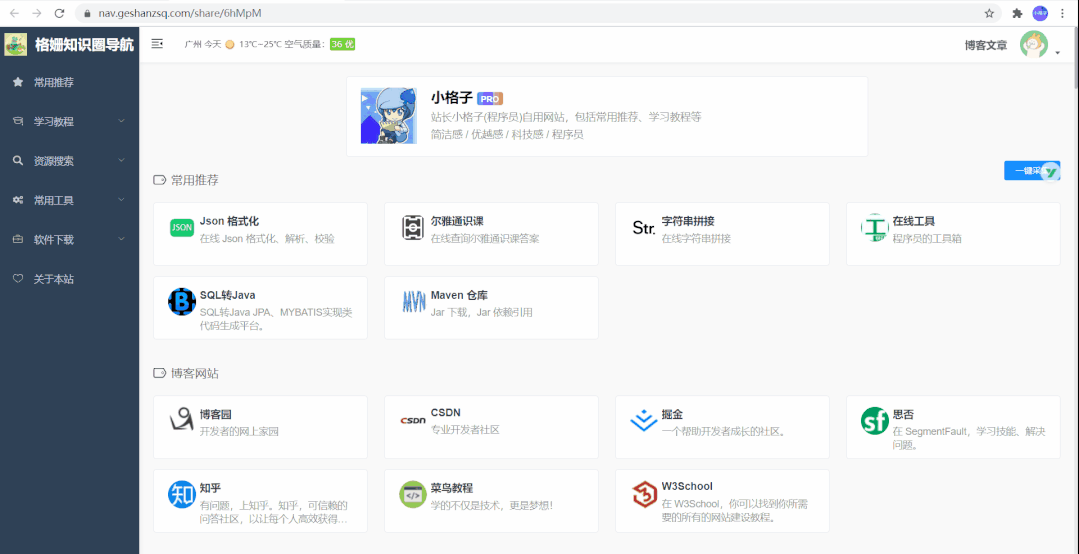Click the browser bookmark star icon

coord(989,13)
